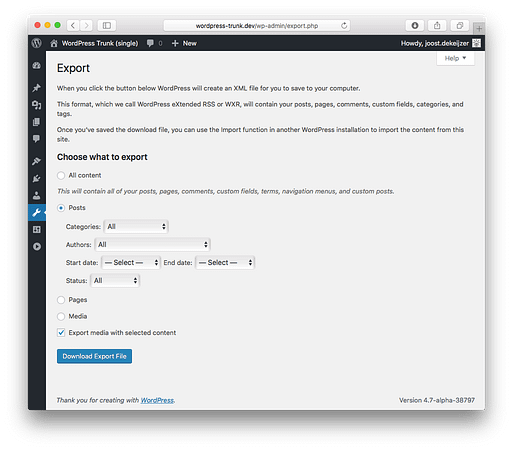
Task: Click the Choose what to export heading
Action: [102, 157]
